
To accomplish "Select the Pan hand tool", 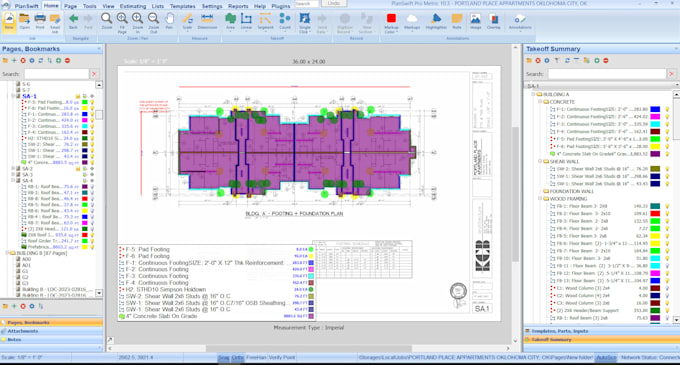I will pyautogui.click(x=169, y=21).
